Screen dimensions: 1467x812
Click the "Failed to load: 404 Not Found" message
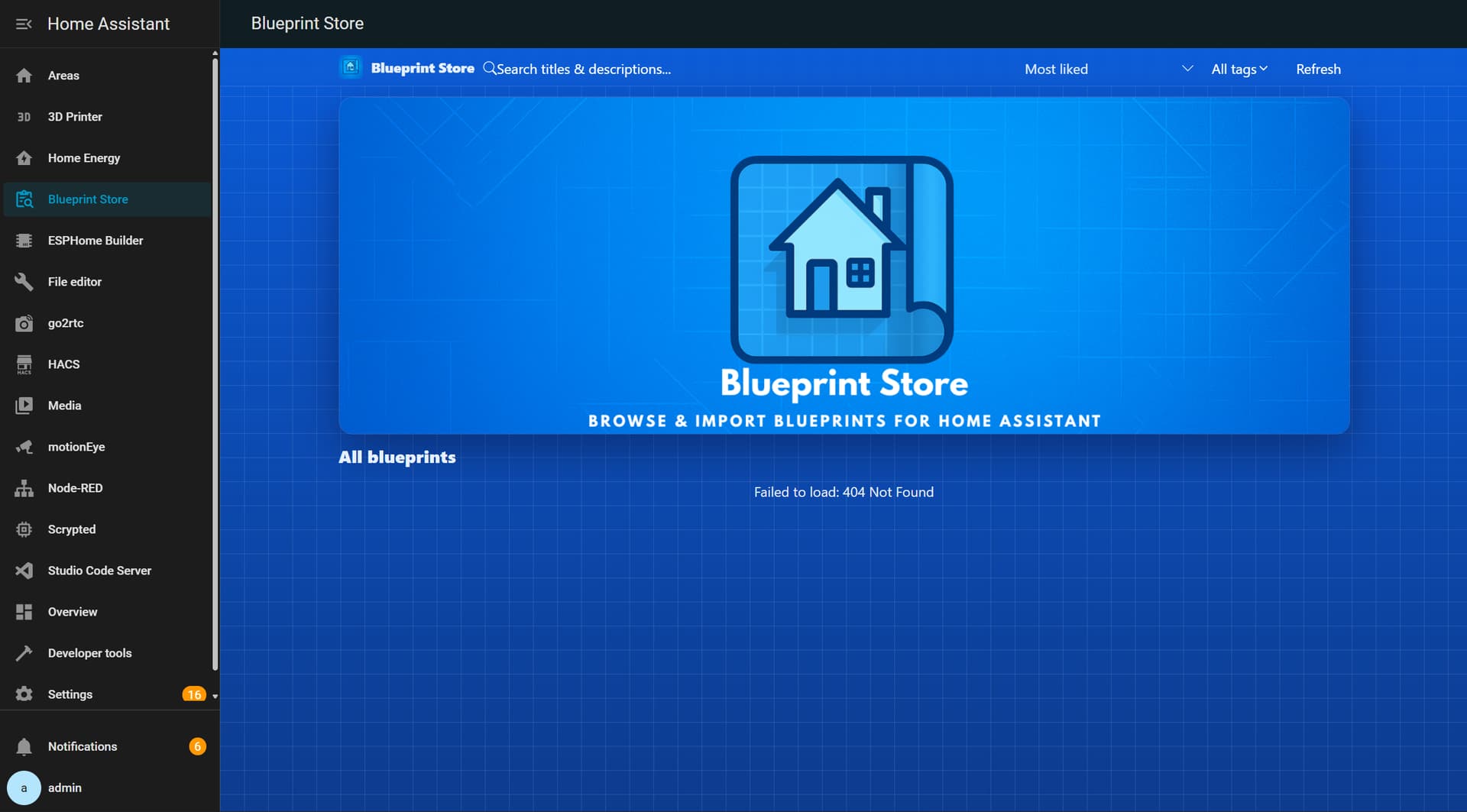point(844,492)
